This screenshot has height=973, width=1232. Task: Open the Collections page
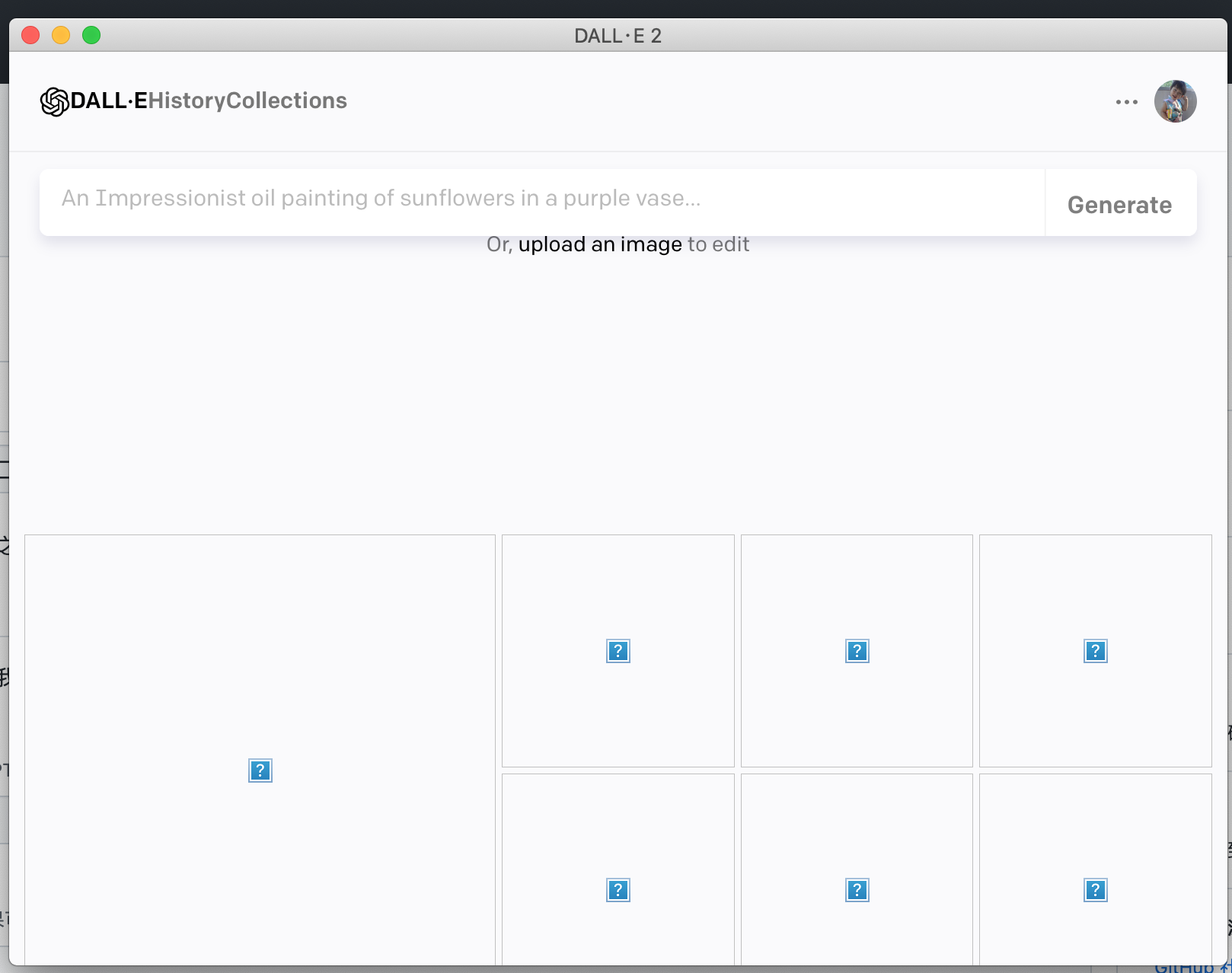[x=286, y=100]
